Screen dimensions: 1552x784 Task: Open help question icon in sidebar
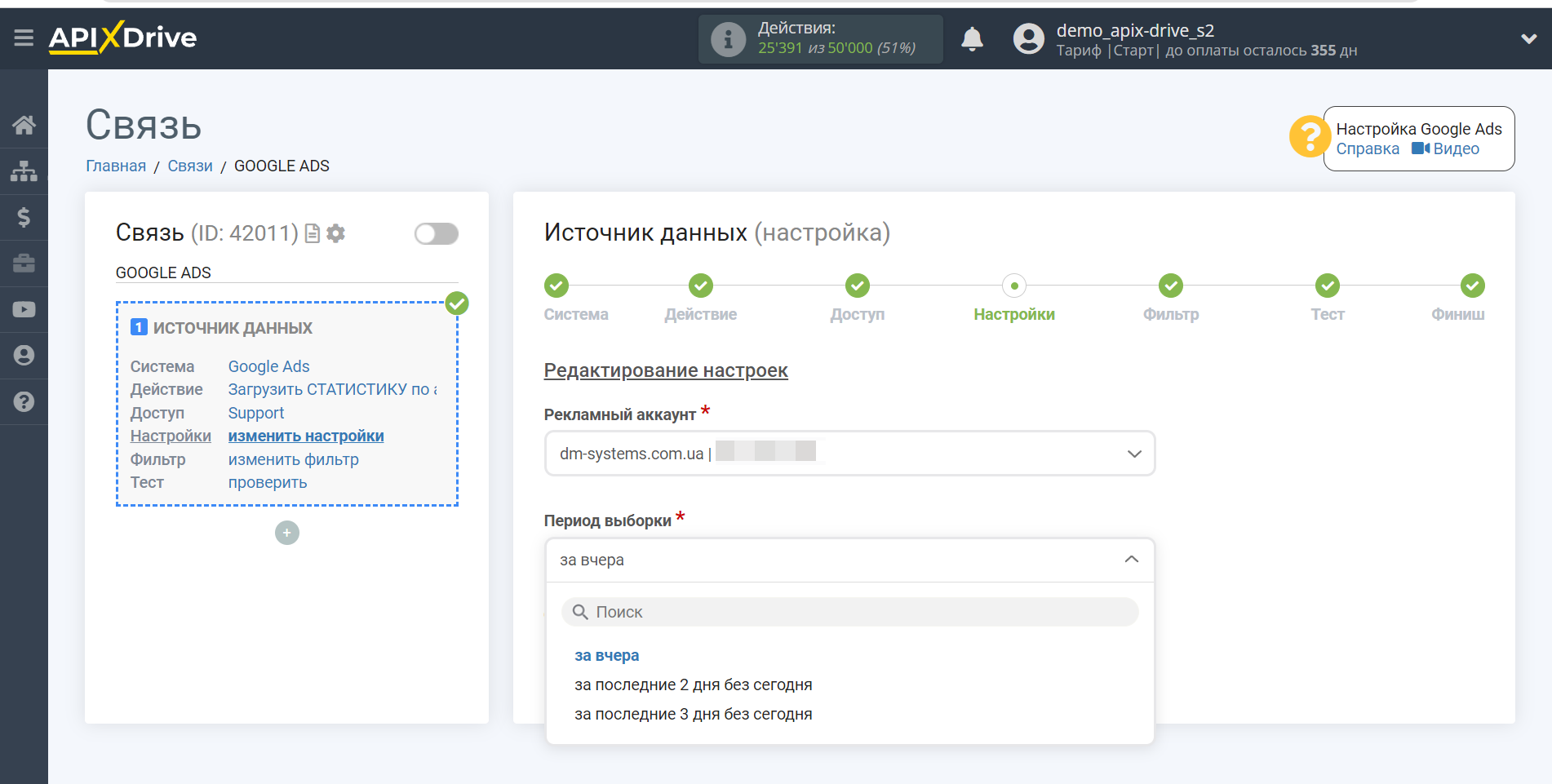24,401
